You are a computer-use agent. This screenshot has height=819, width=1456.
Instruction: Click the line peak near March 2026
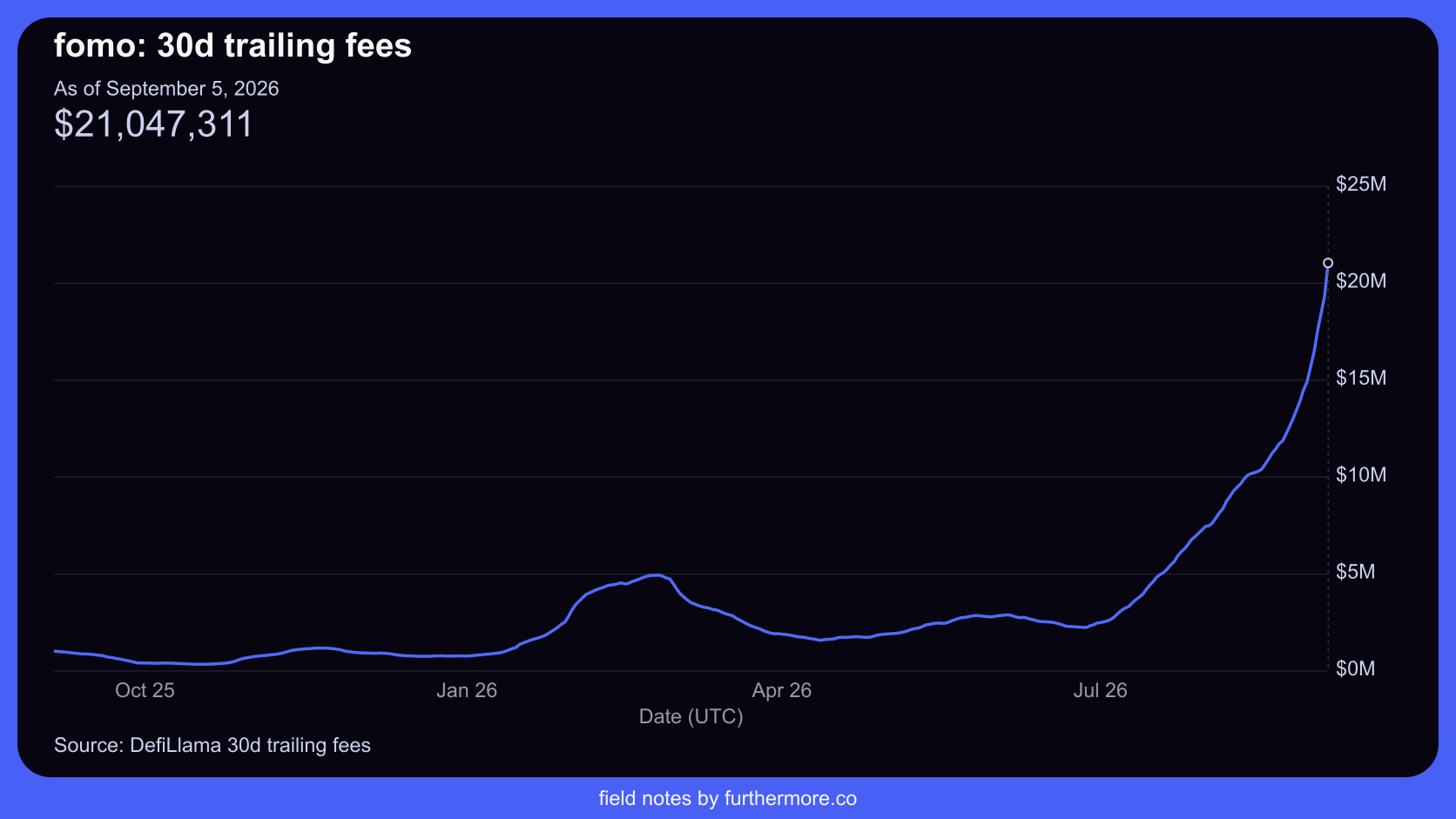656,575
